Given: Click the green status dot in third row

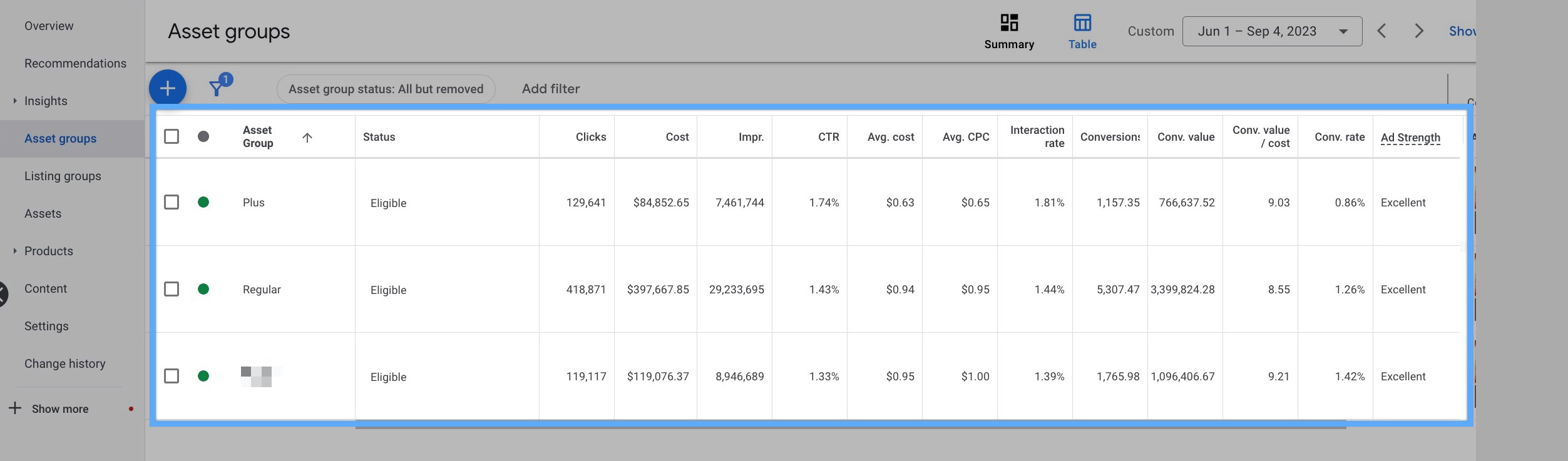Looking at the screenshot, I should [203, 376].
